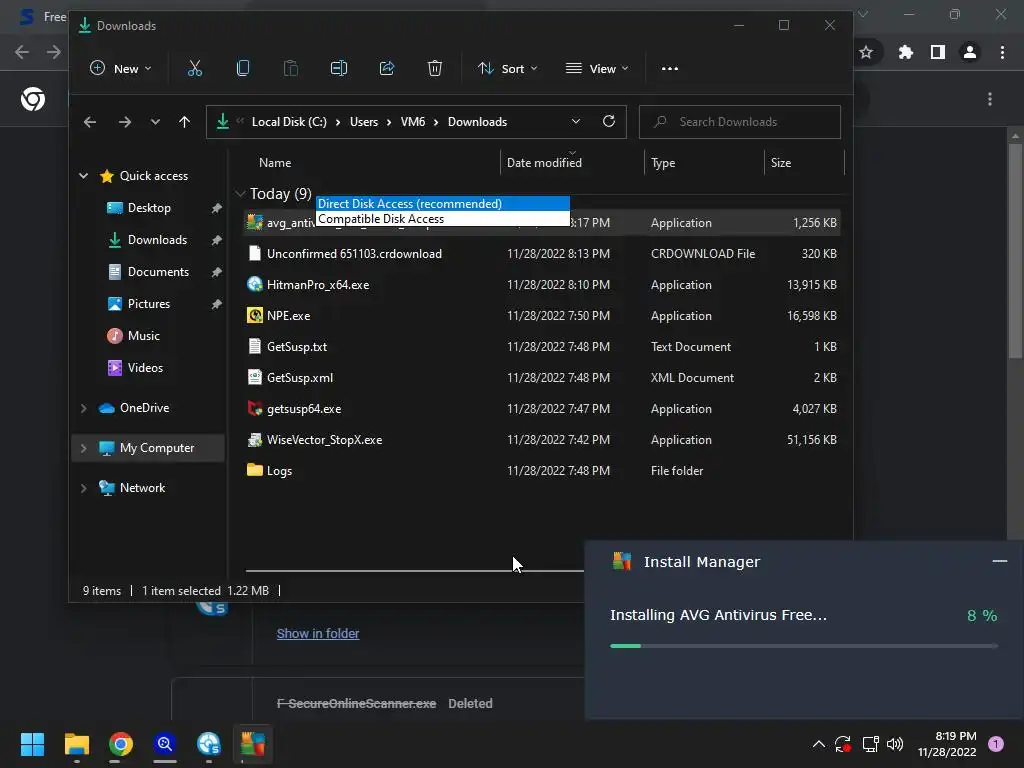The width and height of the screenshot is (1024, 768).
Task: Click the Logs folder icon
Action: pos(255,470)
